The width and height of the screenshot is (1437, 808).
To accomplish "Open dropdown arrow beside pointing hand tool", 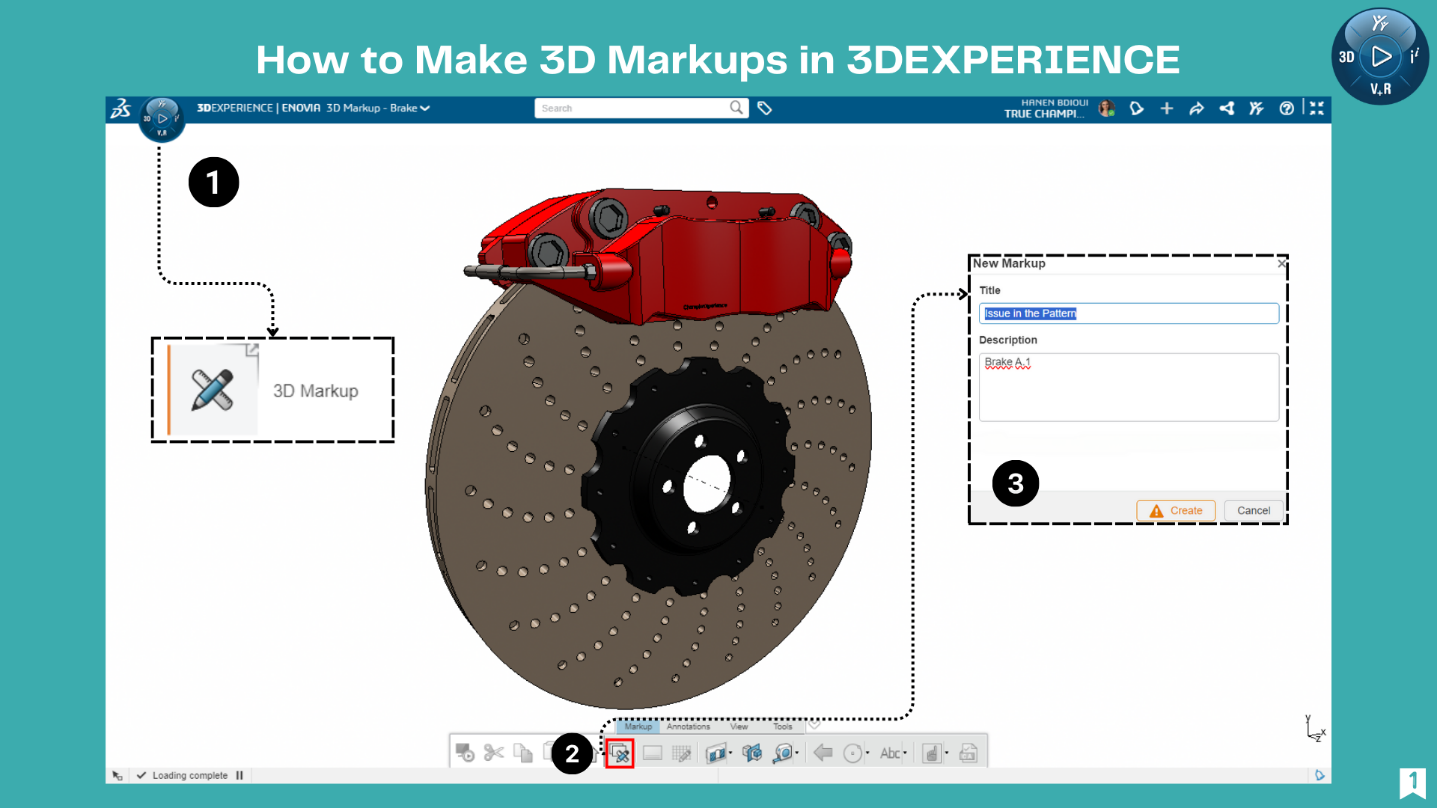I will [x=947, y=753].
